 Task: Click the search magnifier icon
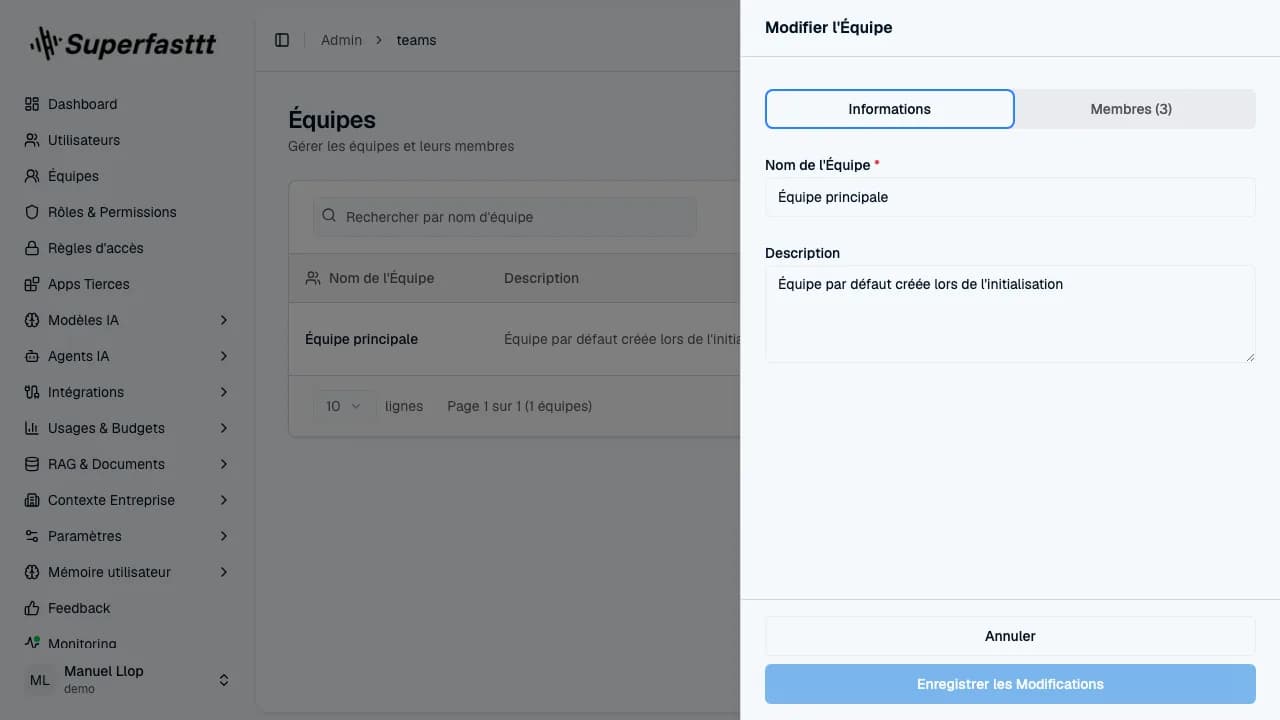[x=329, y=217]
